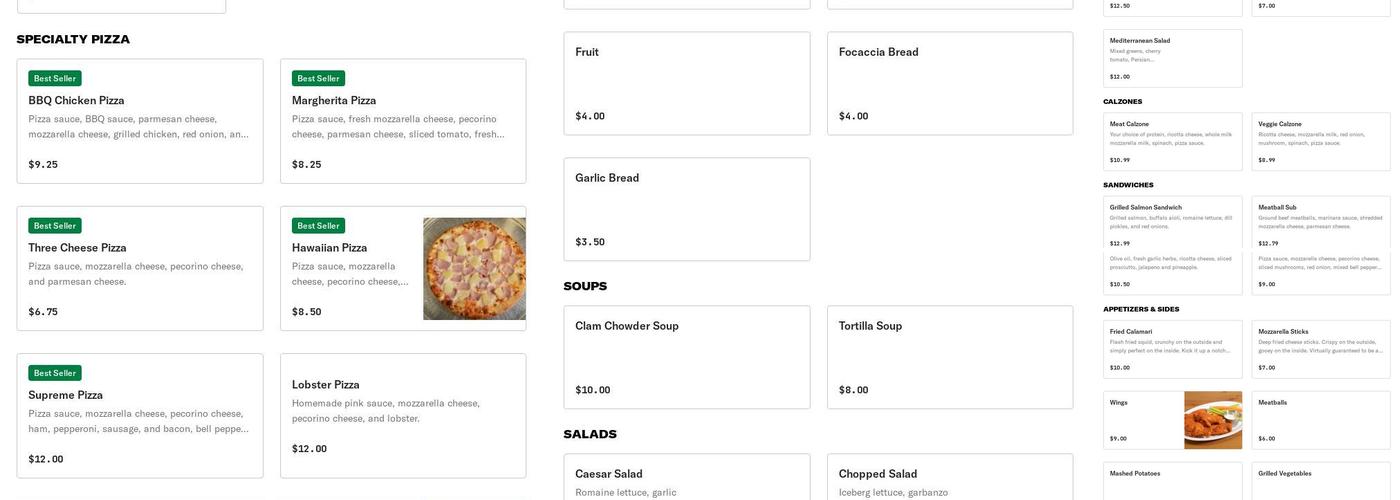The width and height of the screenshot is (1400, 500).
Task: Choose the Tortilla Soup card
Action: click(x=950, y=357)
